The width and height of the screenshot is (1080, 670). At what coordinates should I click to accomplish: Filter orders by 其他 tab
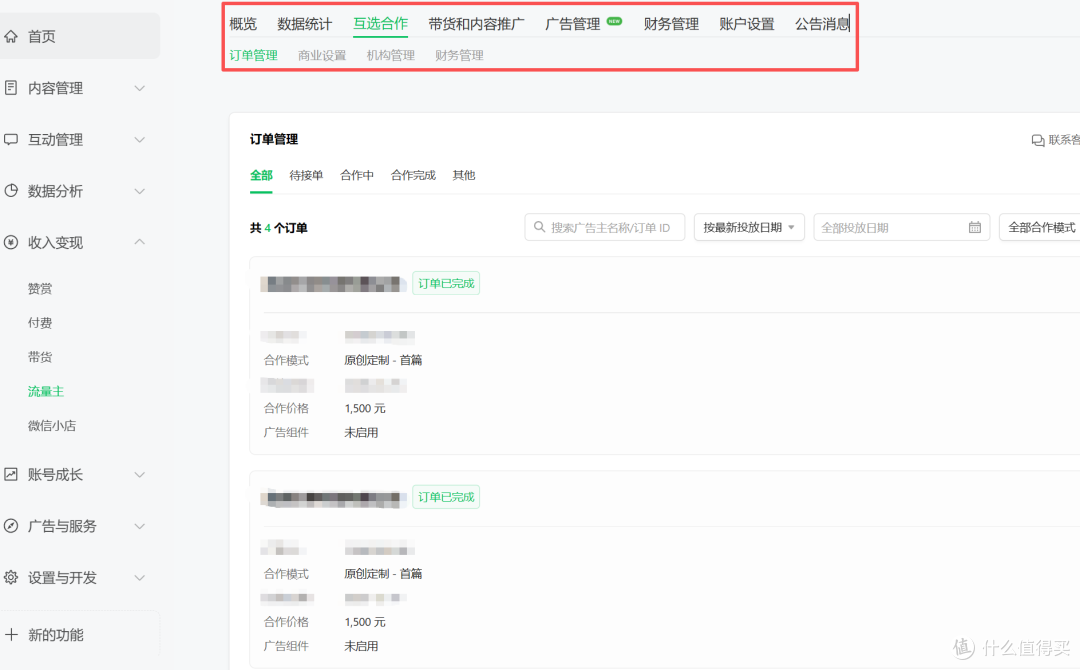tap(464, 175)
